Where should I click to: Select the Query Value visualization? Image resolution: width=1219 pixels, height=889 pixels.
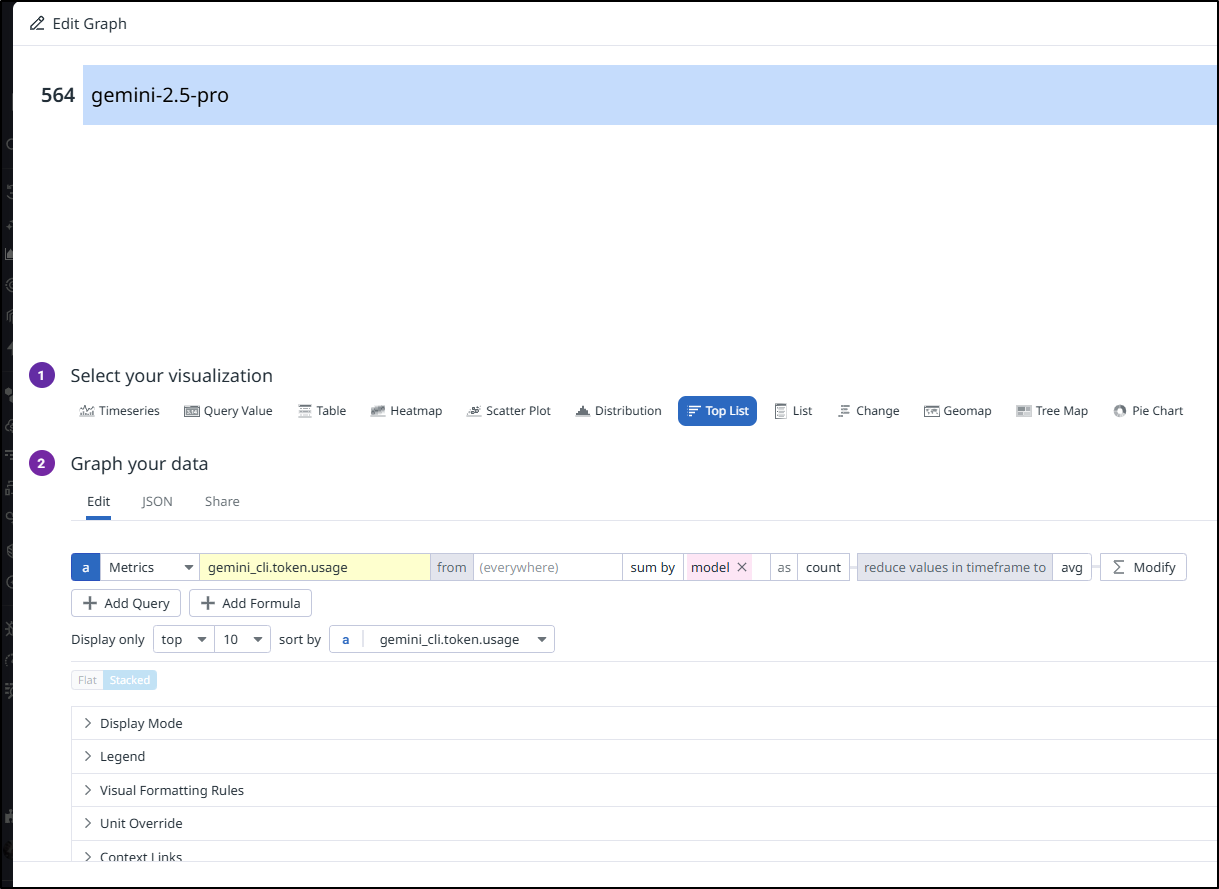click(x=228, y=411)
